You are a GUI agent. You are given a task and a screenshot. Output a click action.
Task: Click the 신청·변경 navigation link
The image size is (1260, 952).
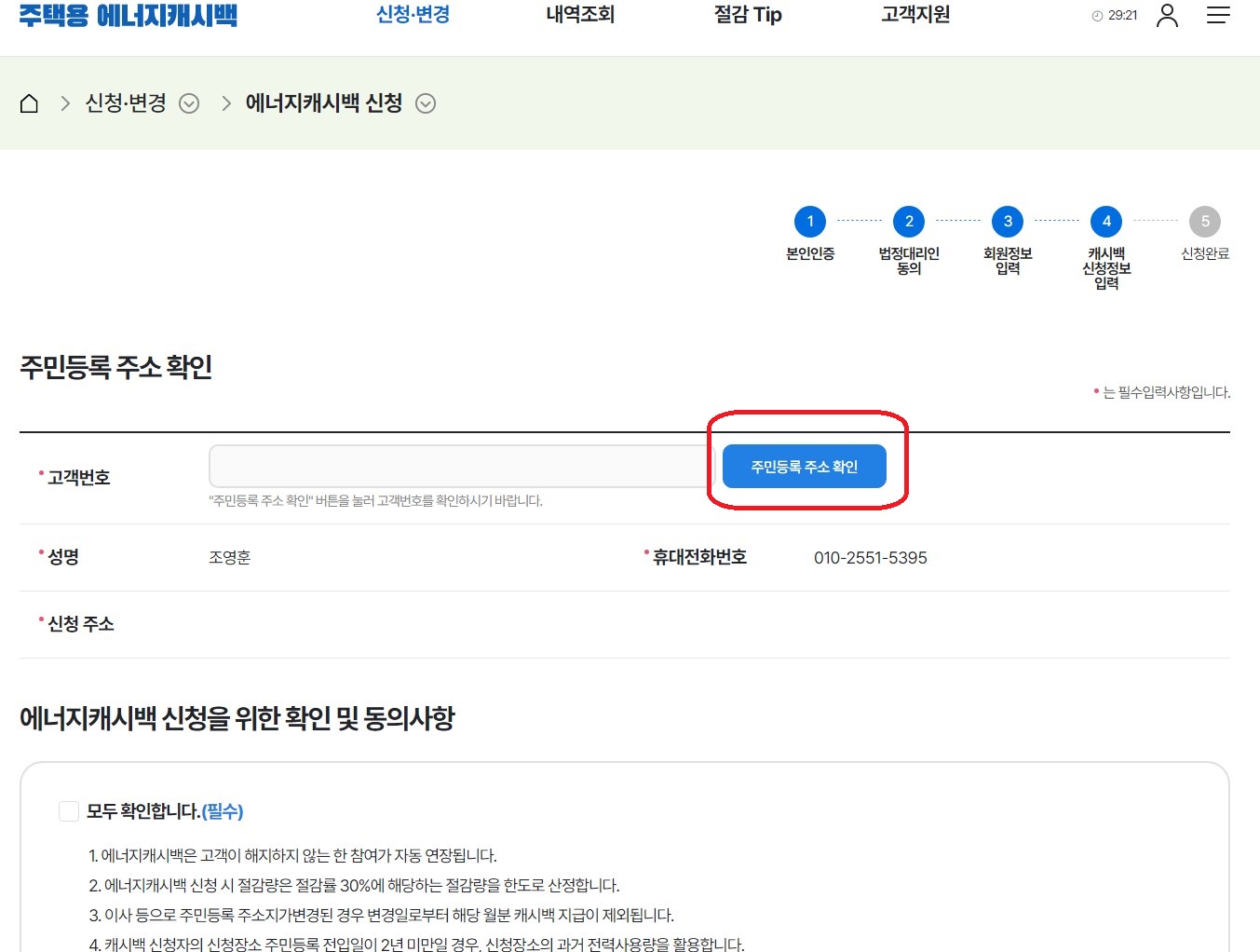click(x=412, y=14)
